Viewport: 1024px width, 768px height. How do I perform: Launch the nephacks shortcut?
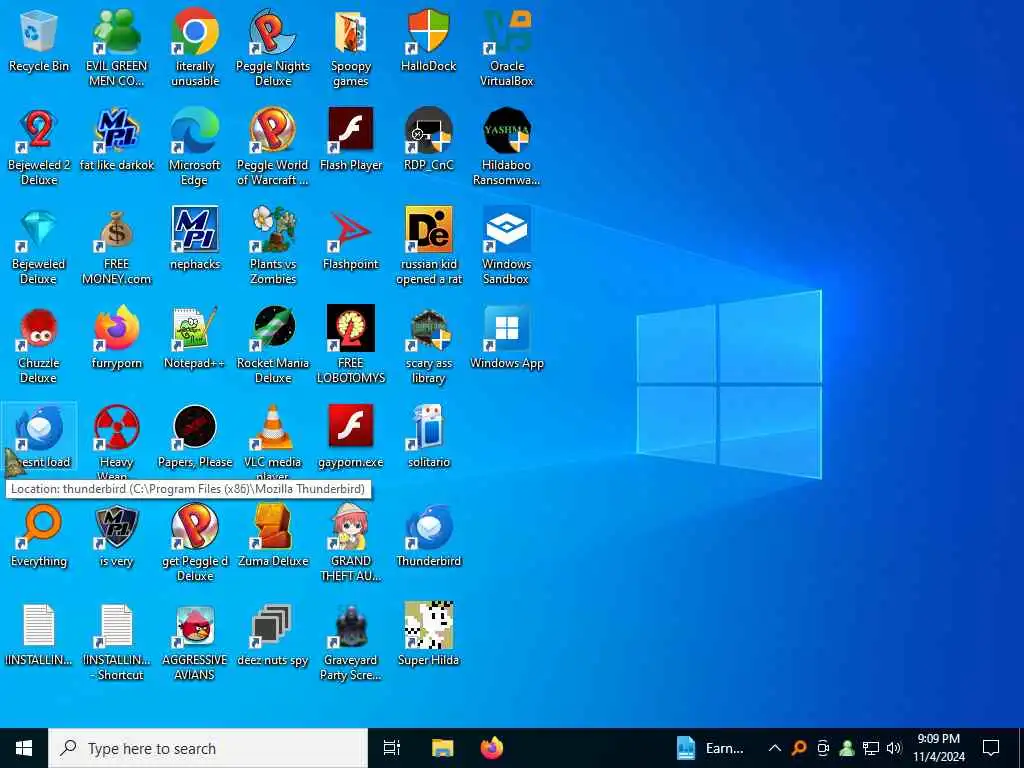point(195,239)
